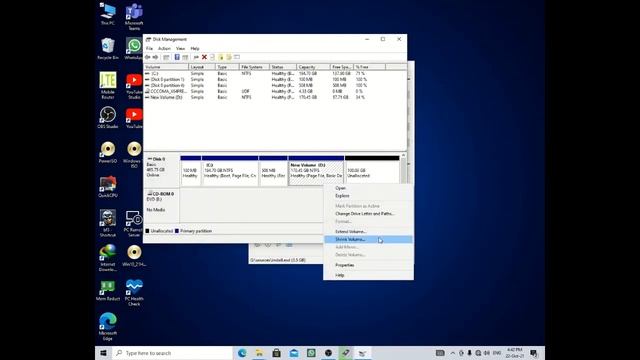The height and width of the screenshot is (360, 640).
Task: Sort by the % Free column header
Action: [x=369, y=67]
